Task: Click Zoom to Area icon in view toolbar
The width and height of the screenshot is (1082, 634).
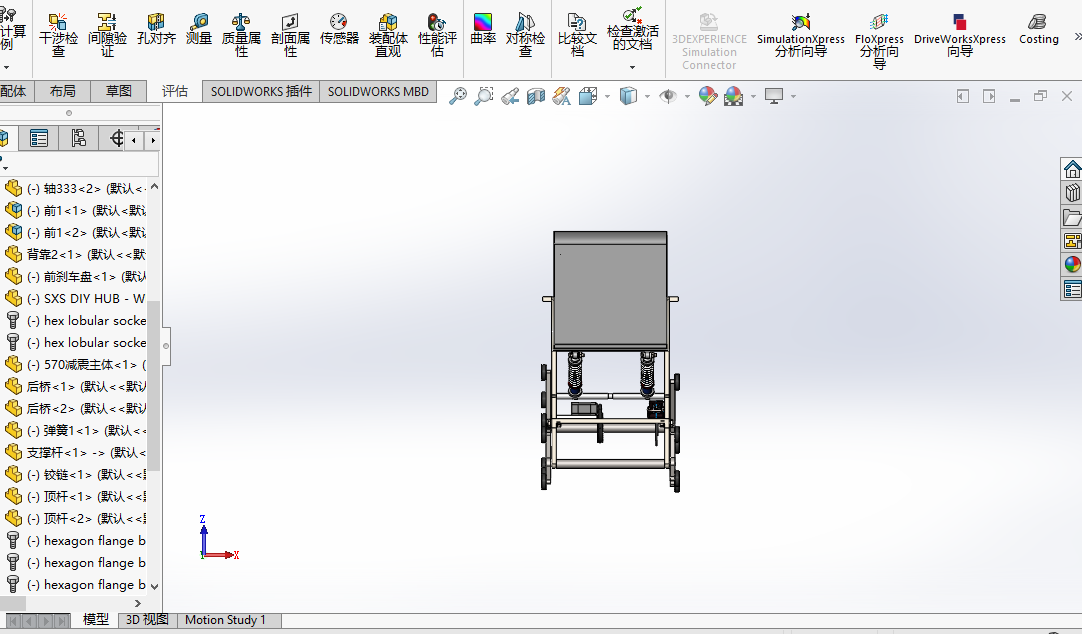Action: 484,96
